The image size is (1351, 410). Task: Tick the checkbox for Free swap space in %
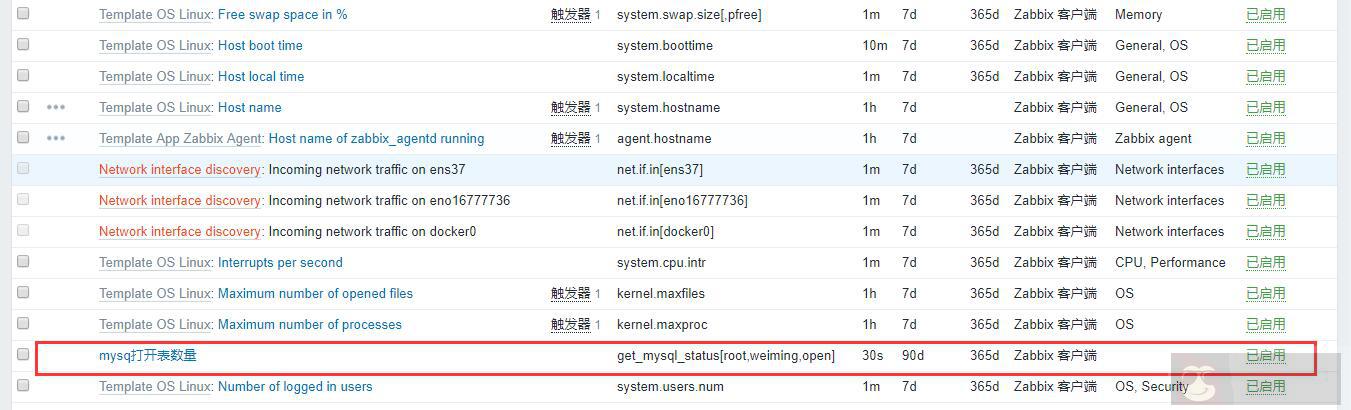[x=23, y=14]
